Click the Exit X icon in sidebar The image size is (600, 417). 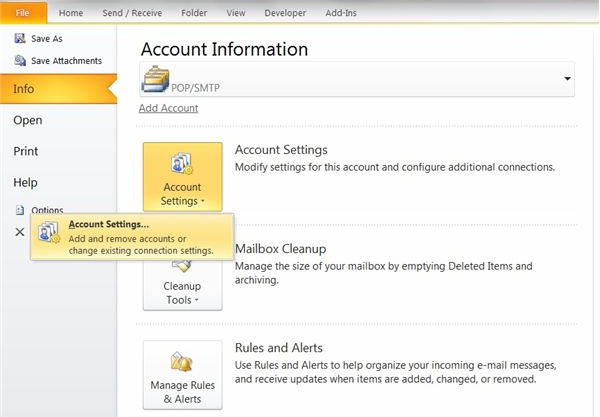20,232
